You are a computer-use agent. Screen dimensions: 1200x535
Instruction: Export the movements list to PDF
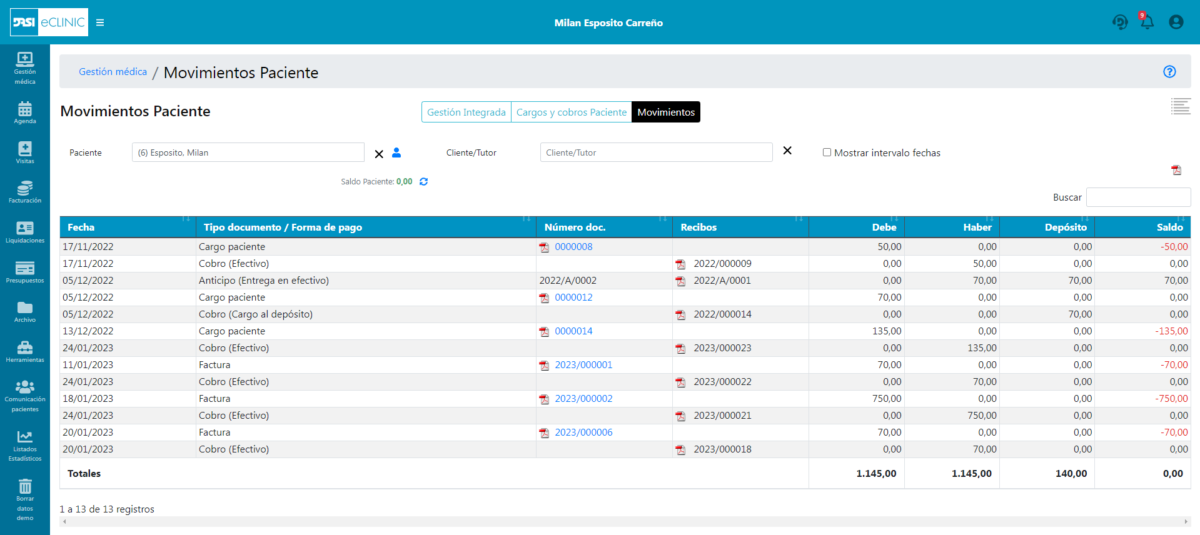click(x=1176, y=170)
